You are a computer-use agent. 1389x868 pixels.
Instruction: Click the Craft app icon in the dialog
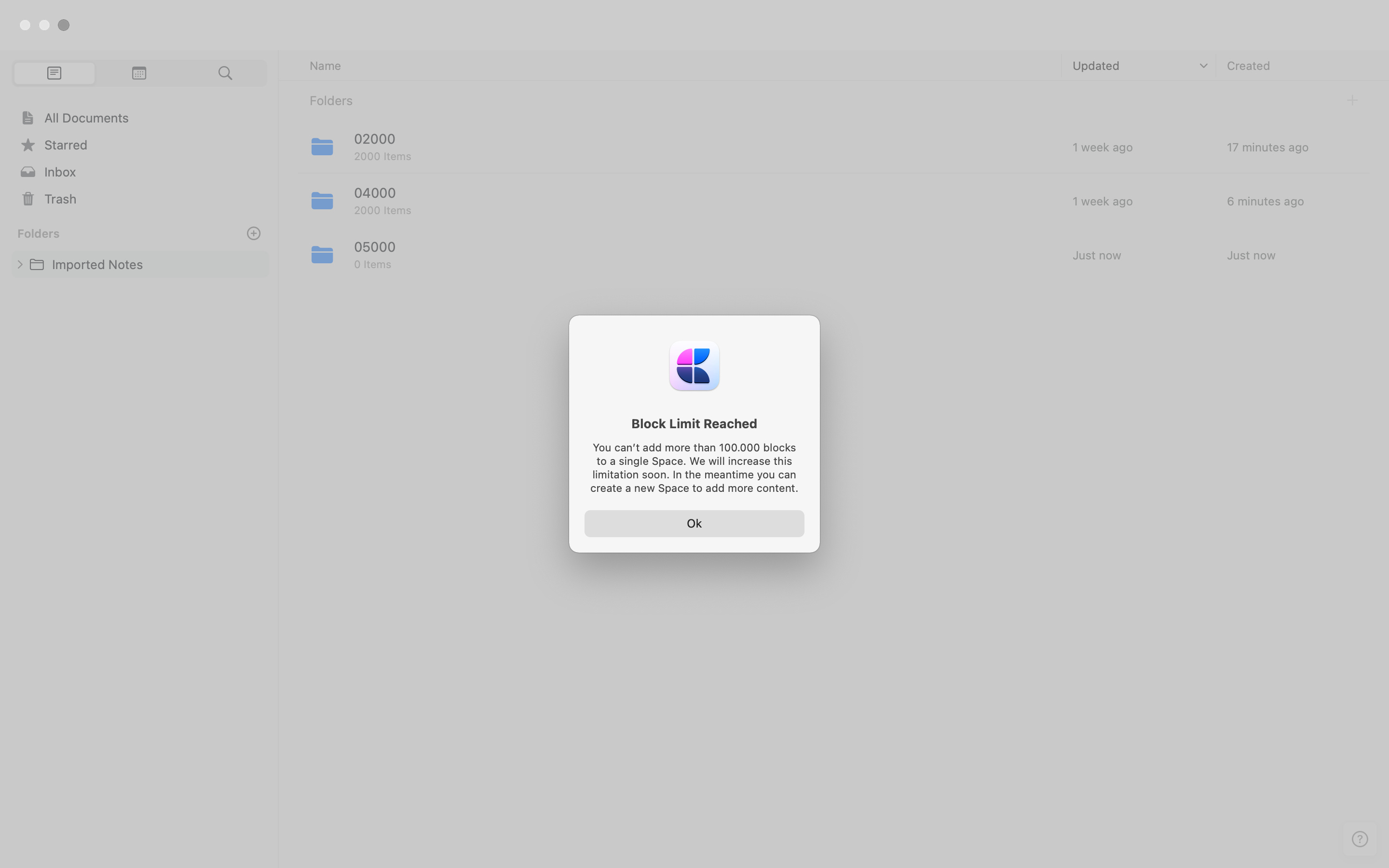(694, 366)
